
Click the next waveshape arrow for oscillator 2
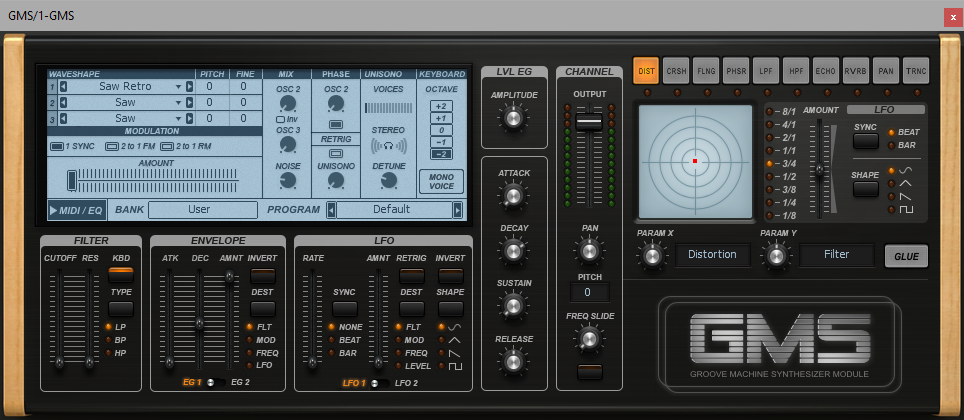point(189,102)
